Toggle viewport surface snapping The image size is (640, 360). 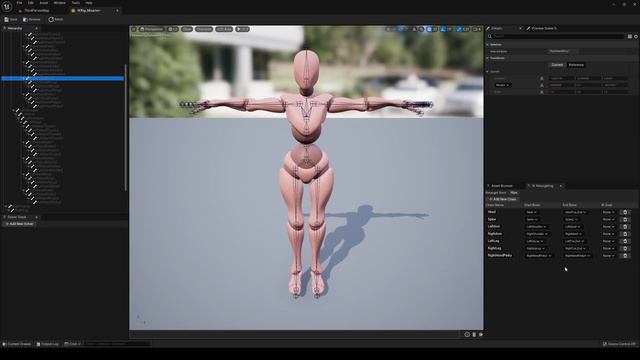[x=421, y=29]
